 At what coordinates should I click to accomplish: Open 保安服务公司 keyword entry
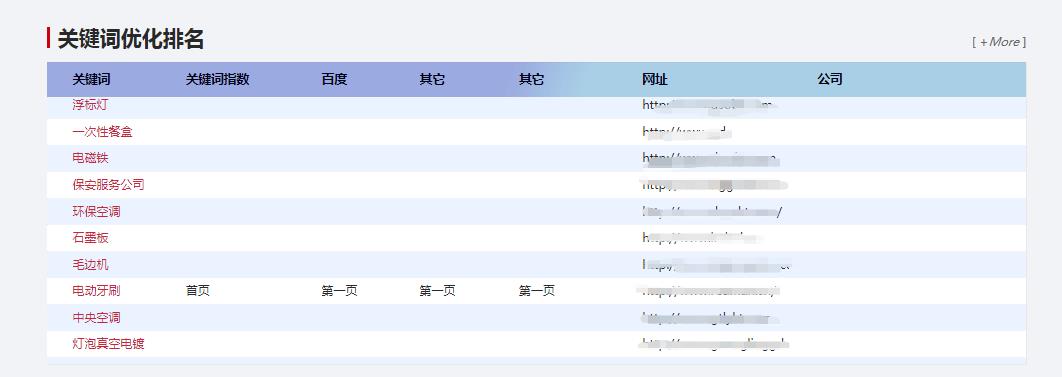(108, 185)
